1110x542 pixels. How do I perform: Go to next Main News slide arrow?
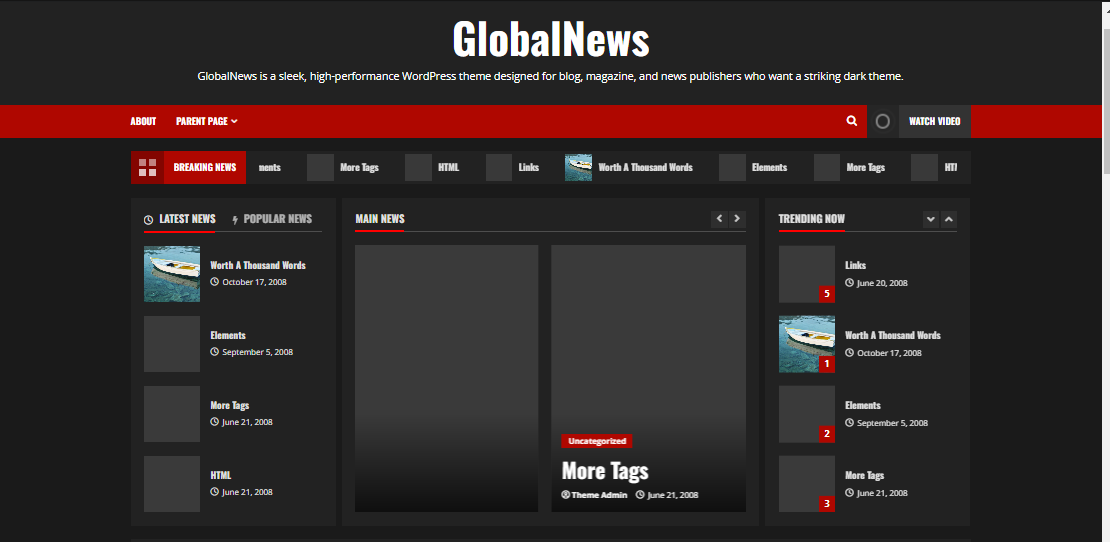tap(738, 219)
